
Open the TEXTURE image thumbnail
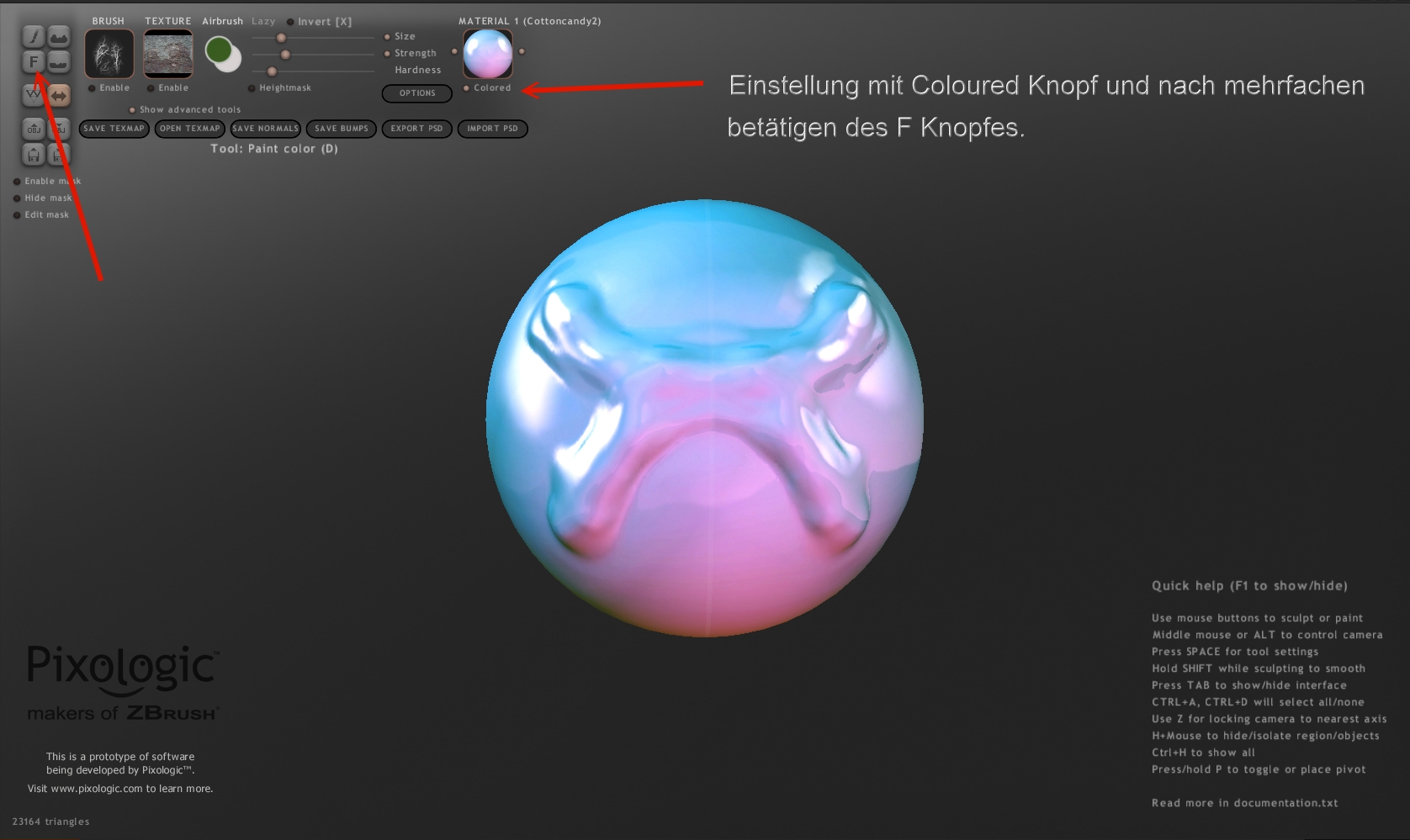(168, 54)
